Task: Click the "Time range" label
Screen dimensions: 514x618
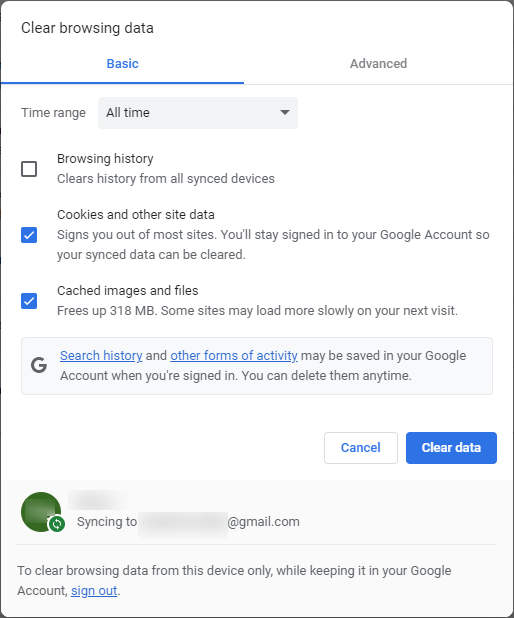Action: coord(53,113)
